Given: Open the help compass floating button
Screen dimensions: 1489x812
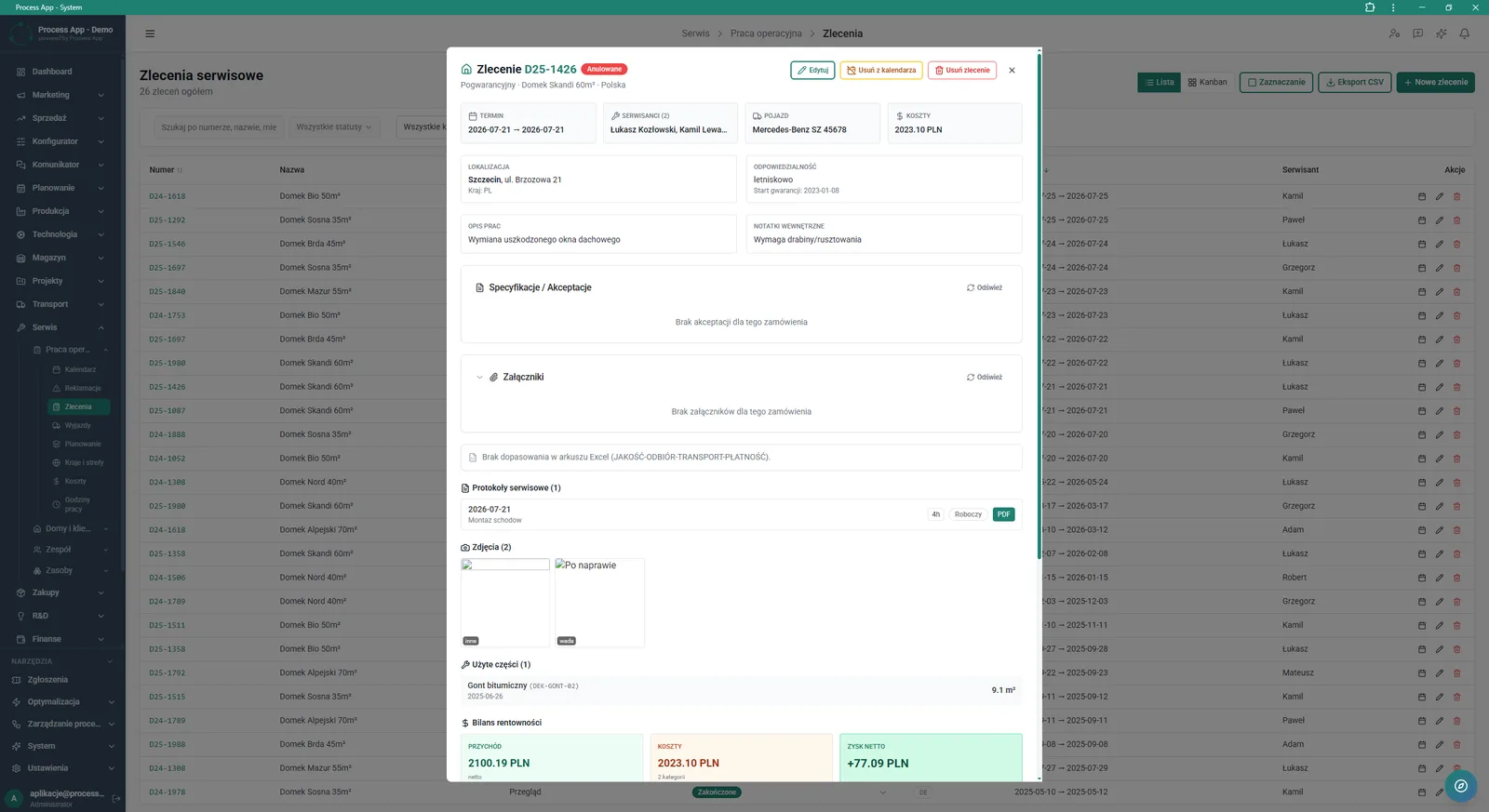Looking at the screenshot, I should [x=1461, y=786].
